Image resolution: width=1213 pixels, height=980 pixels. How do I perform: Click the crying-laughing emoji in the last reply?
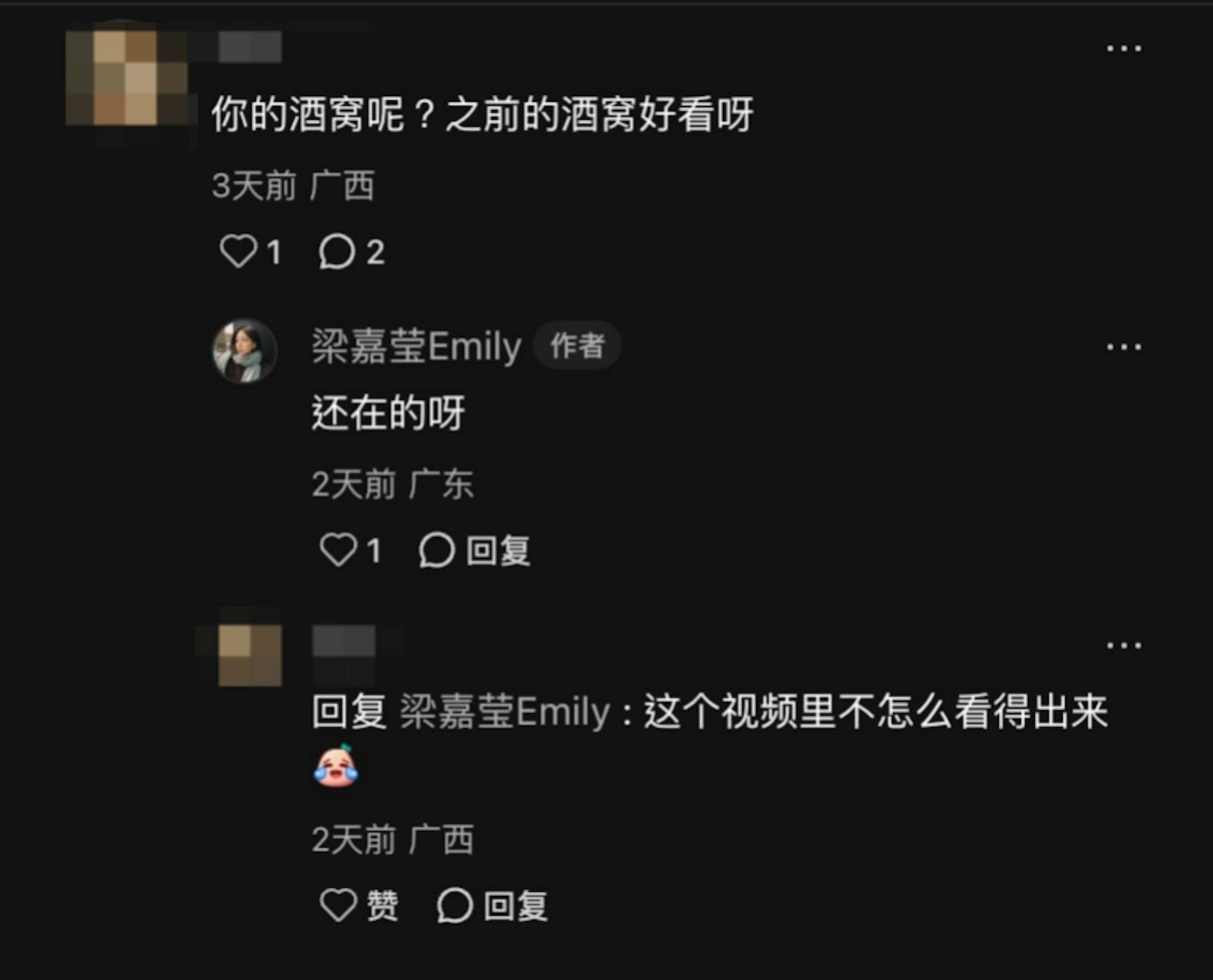(x=335, y=765)
